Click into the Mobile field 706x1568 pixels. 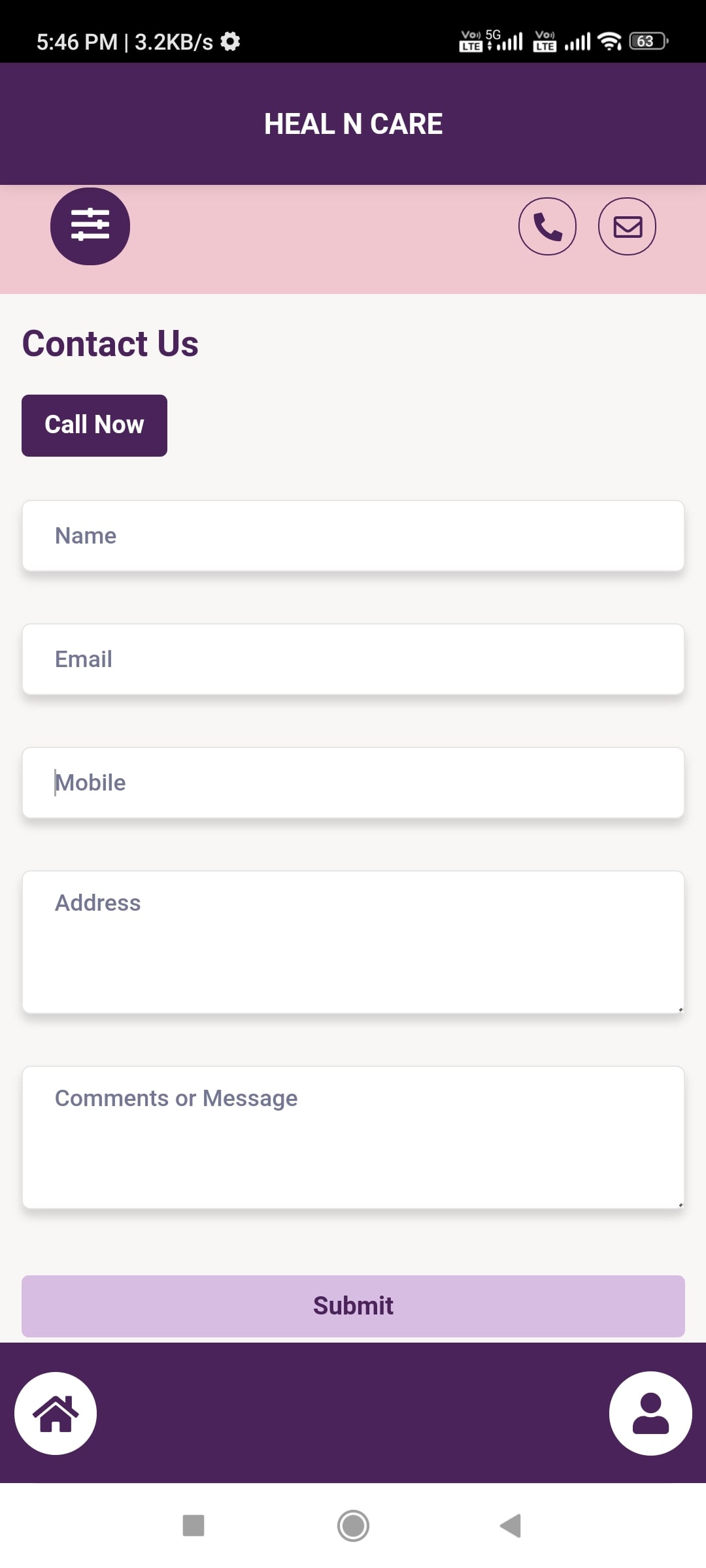tap(353, 783)
